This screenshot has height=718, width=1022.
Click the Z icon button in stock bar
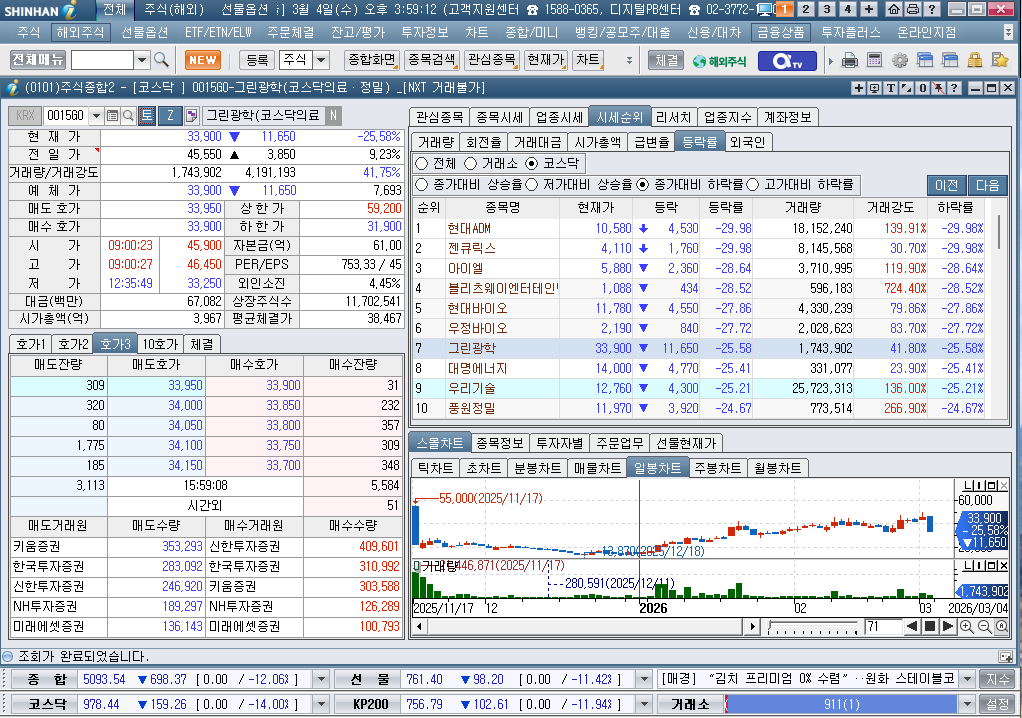(170, 116)
